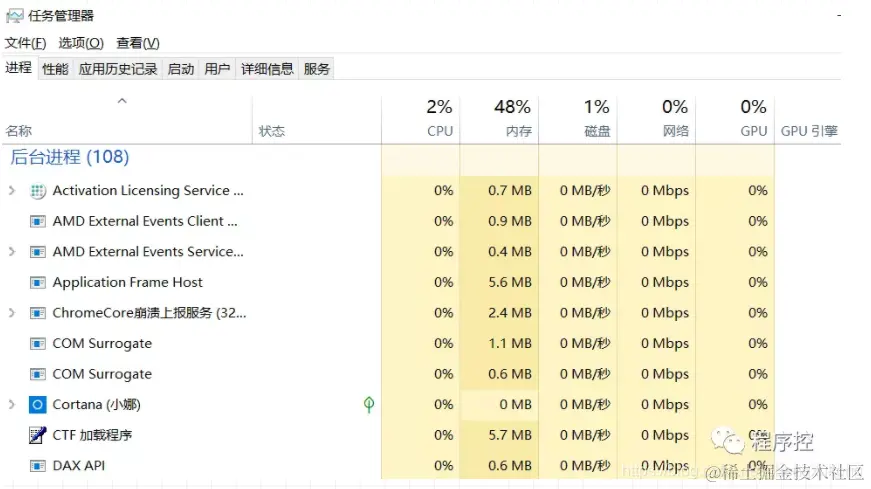Screen dimensions: 871x489
Task: Sort by the 磁盘 1% column header
Action: point(578,119)
